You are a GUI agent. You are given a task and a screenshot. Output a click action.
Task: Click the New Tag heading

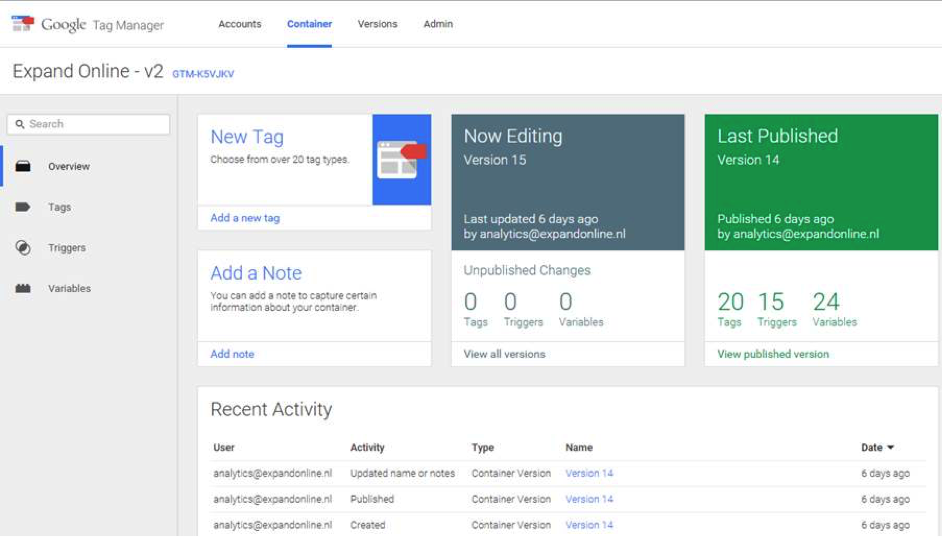tap(247, 137)
